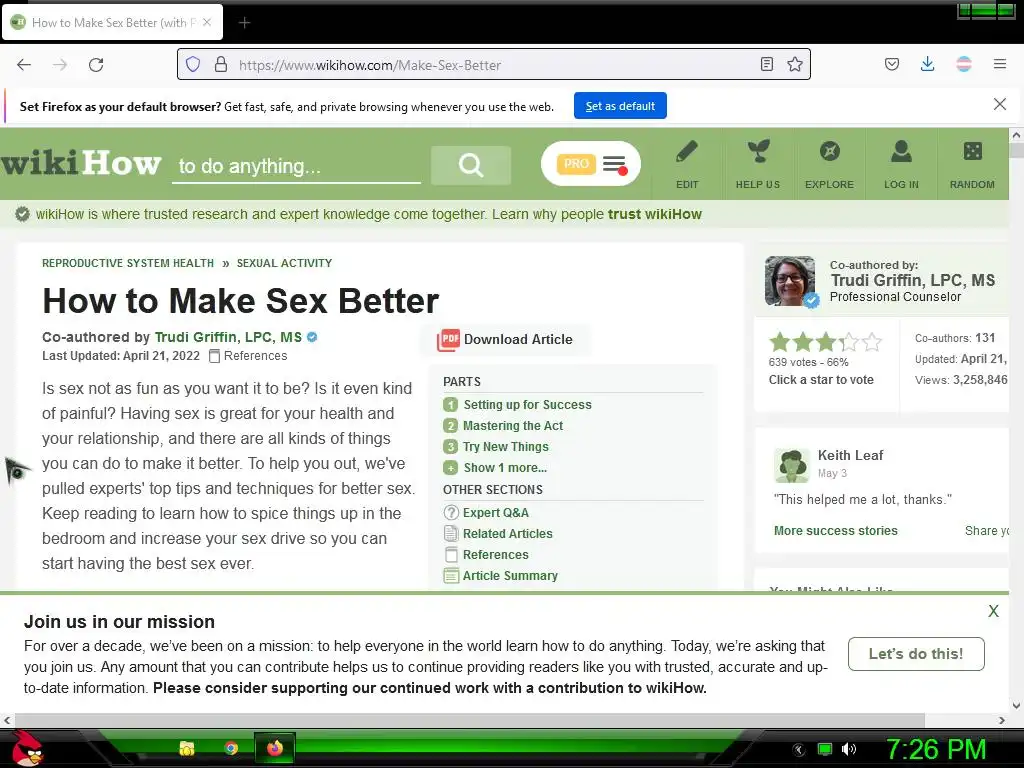The width and height of the screenshot is (1024, 768).
Task: Click the wikiHow search magnifier button
Action: (471, 165)
